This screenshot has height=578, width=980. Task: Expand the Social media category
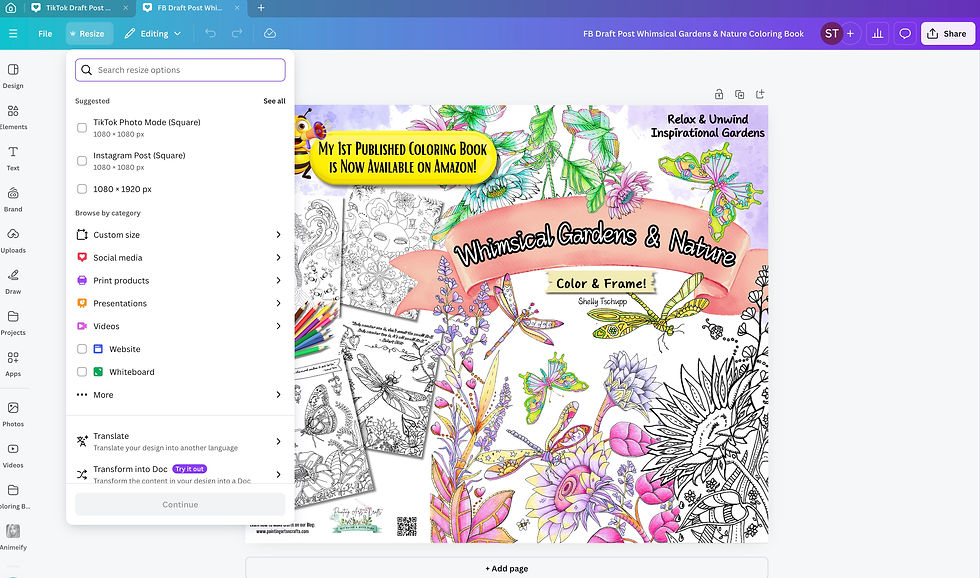pos(180,257)
